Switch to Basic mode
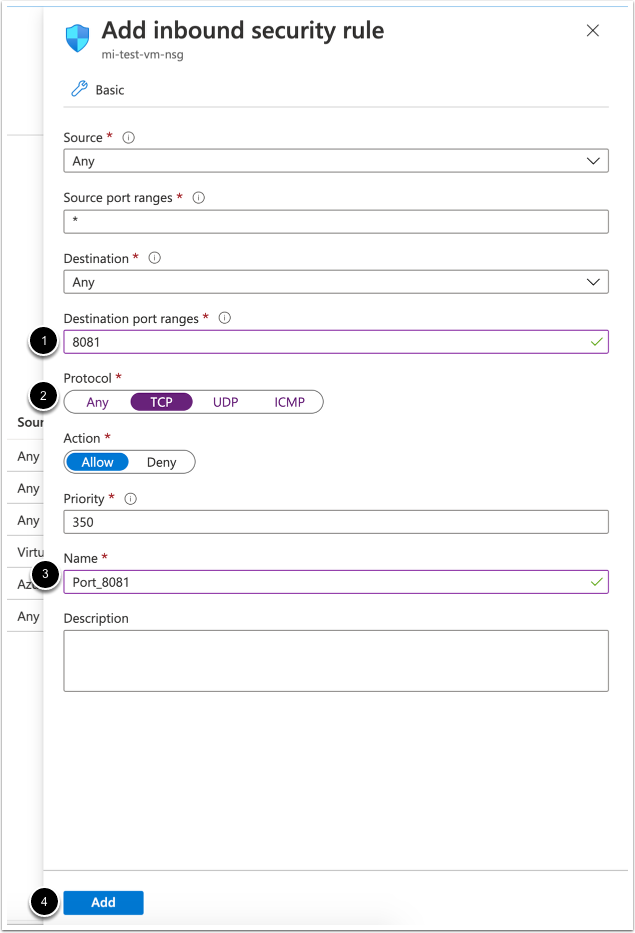This screenshot has width=635, height=933. point(110,90)
